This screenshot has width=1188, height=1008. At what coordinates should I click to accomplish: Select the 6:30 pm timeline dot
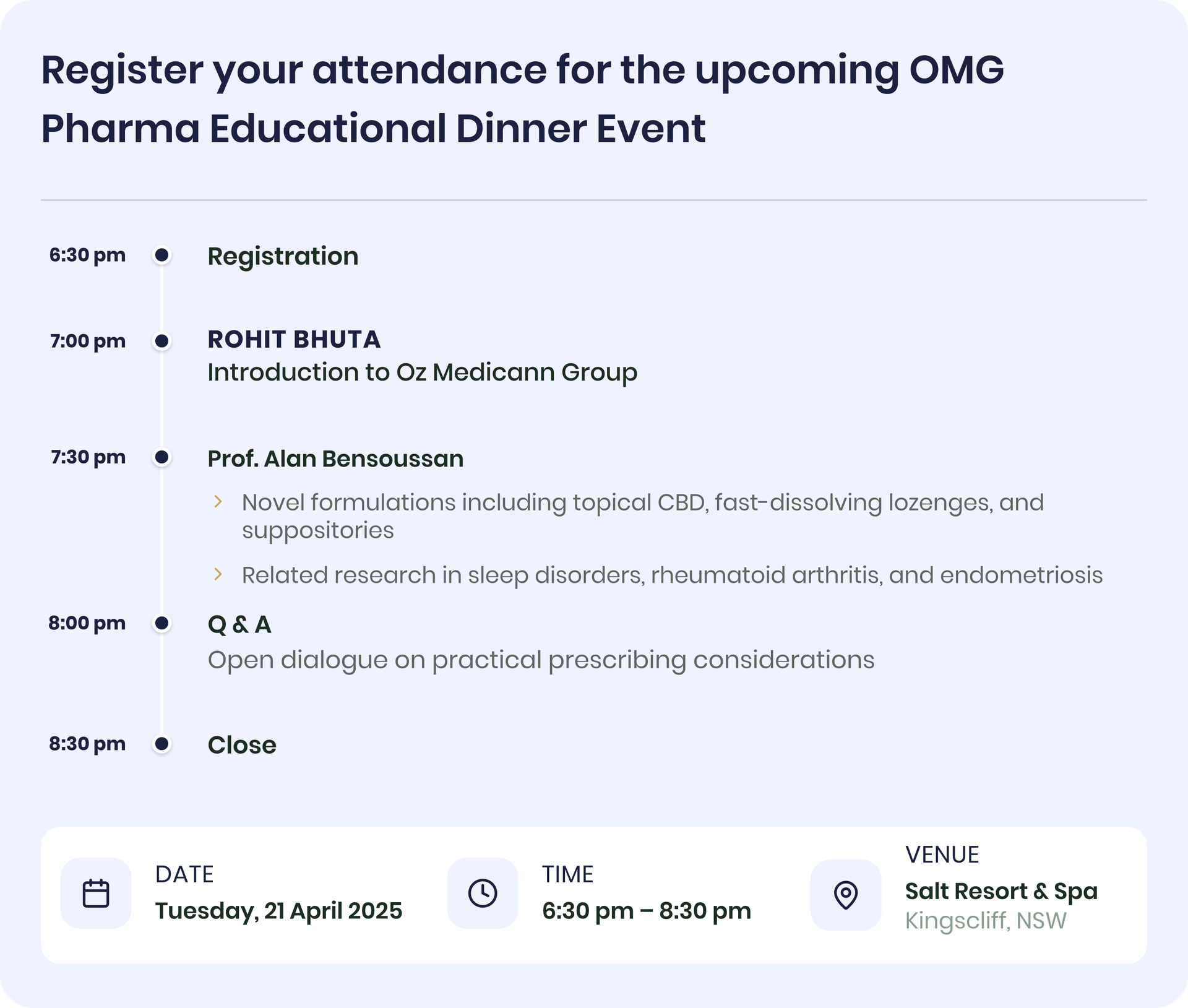point(162,255)
